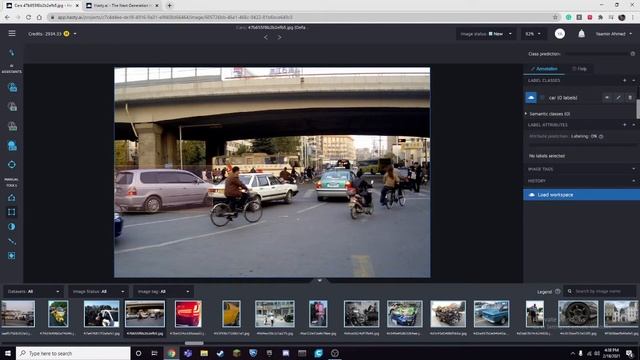Open the car wheel thumbnail

coord(578,314)
